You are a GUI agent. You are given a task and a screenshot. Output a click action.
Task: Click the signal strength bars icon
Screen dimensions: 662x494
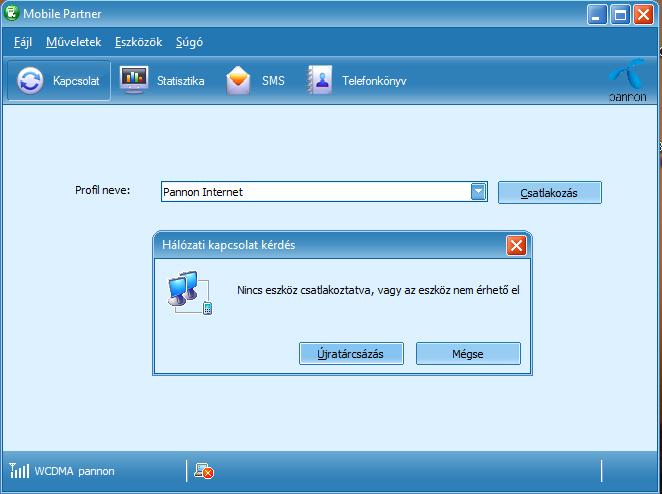click(19, 470)
